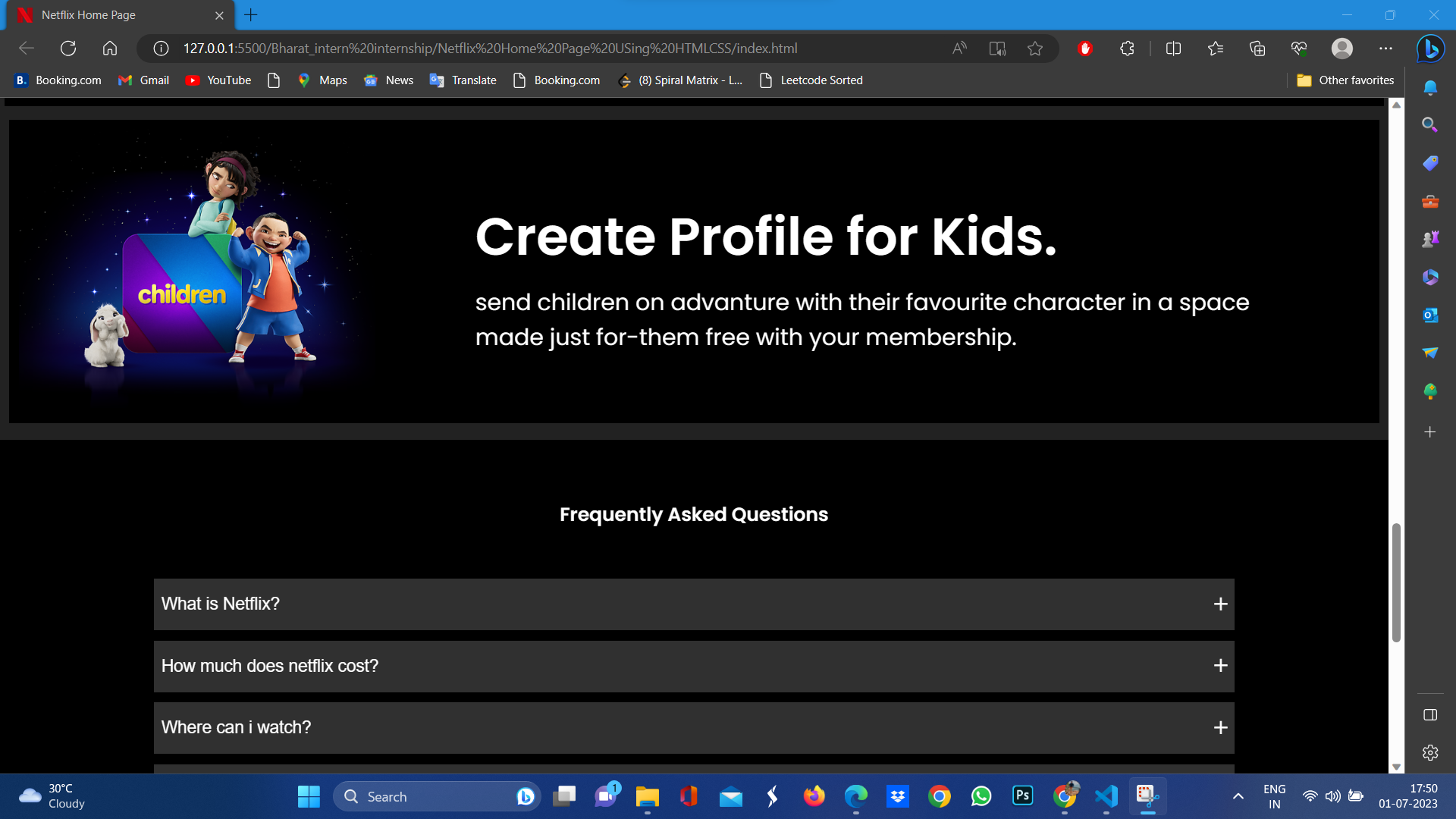Open the Gmail bookmark
The width and height of the screenshot is (1456, 819).
point(143,80)
